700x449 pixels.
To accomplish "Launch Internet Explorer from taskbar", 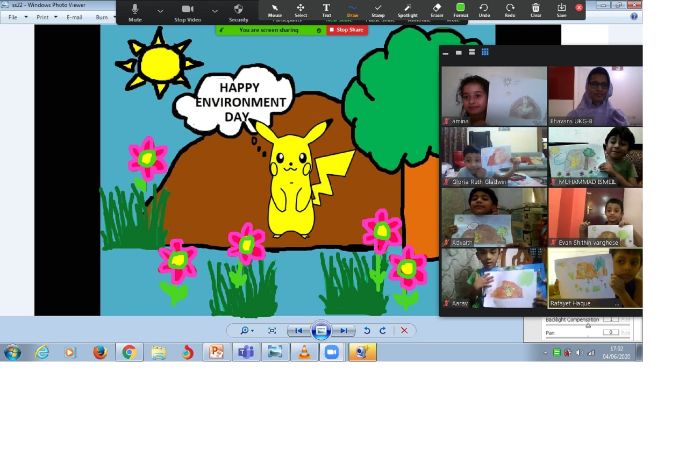I will pos(42,353).
